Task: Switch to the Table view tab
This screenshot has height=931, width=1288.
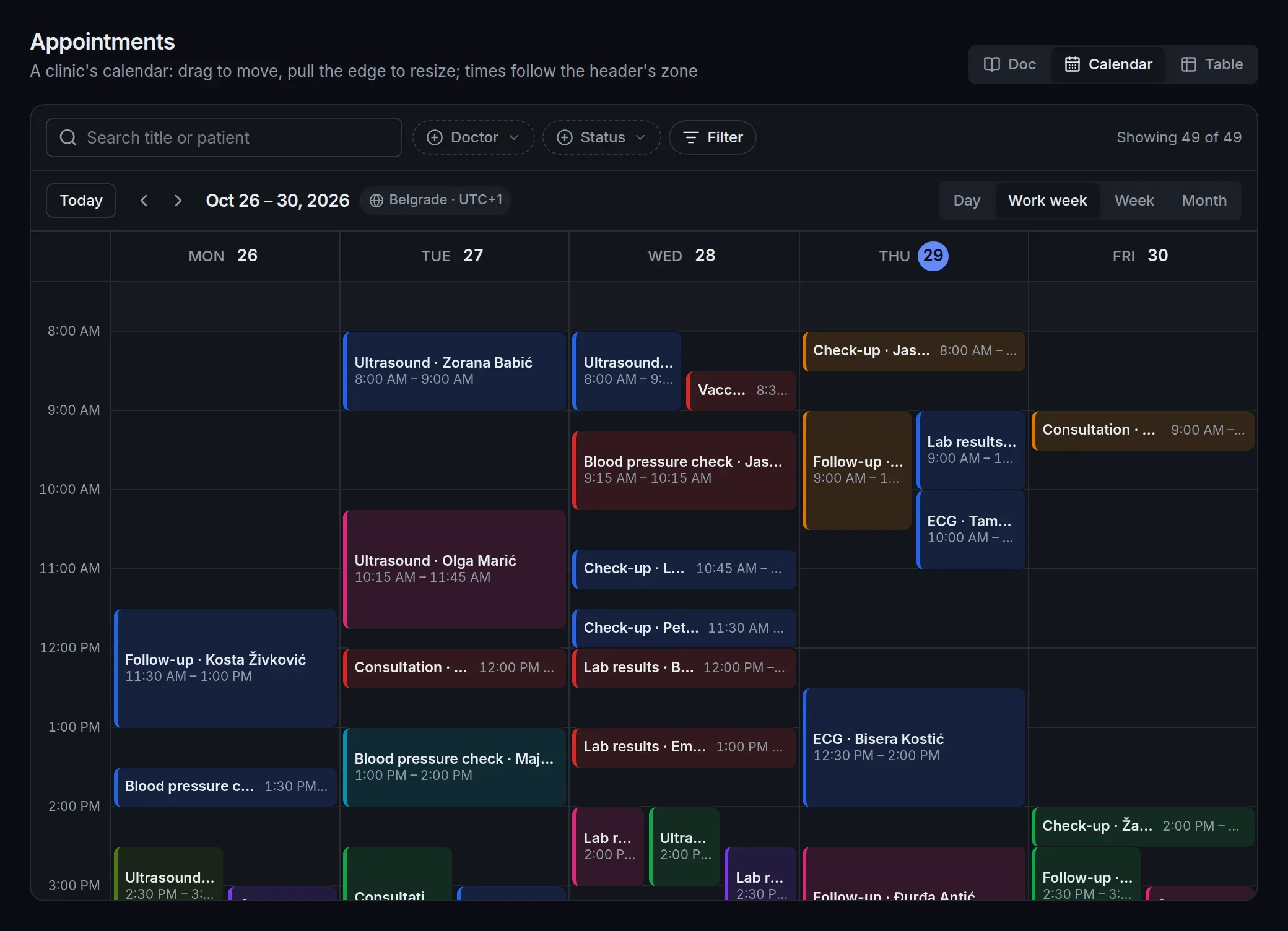Action: (x=1212, y=64)
